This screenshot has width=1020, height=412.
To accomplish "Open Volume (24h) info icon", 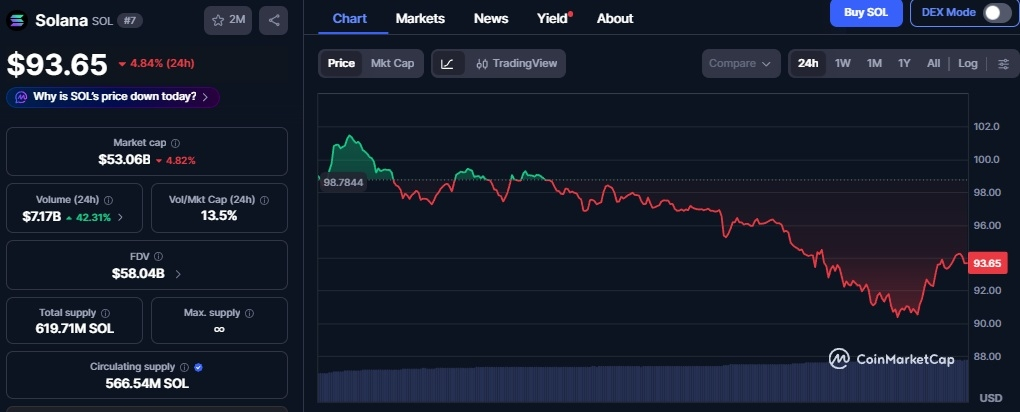I will point(109,200).
